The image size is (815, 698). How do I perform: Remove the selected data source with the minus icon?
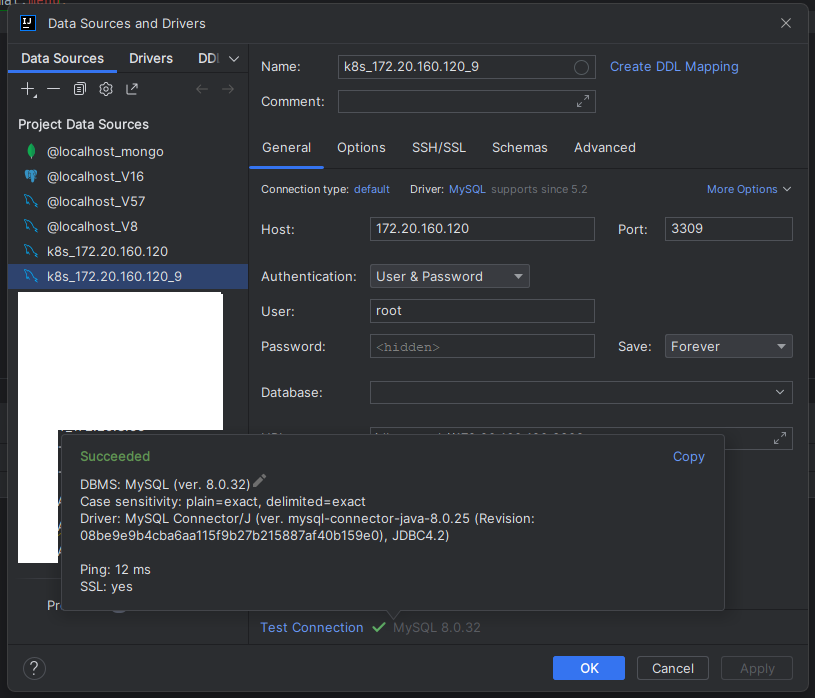tap(54, 89)
